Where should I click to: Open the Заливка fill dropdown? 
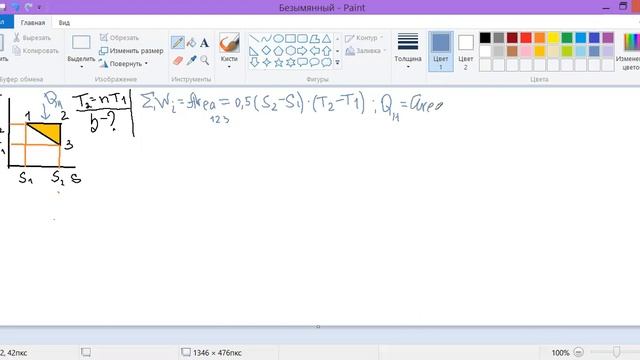click(x=366, y=51)
